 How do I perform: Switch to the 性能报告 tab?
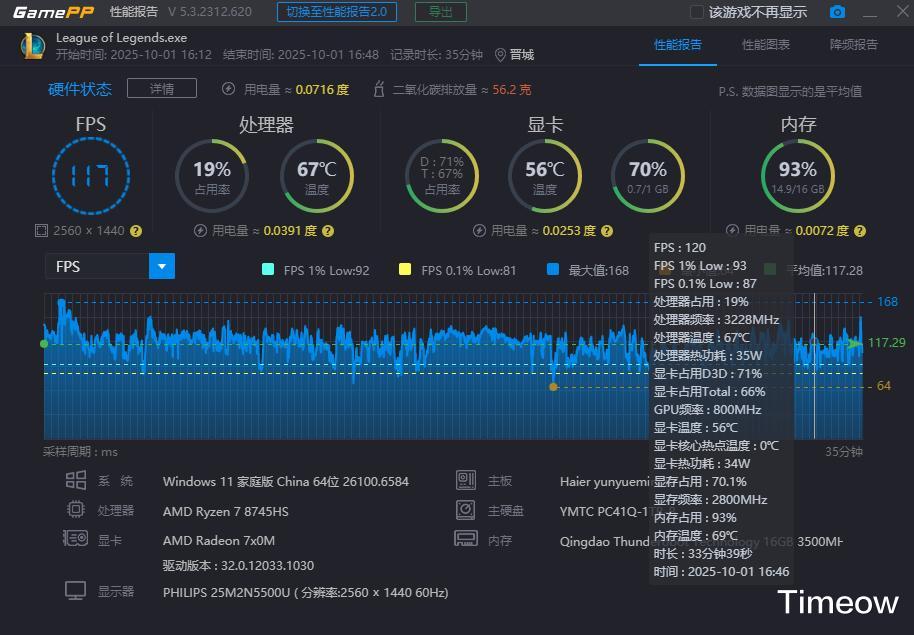[677, 45]
